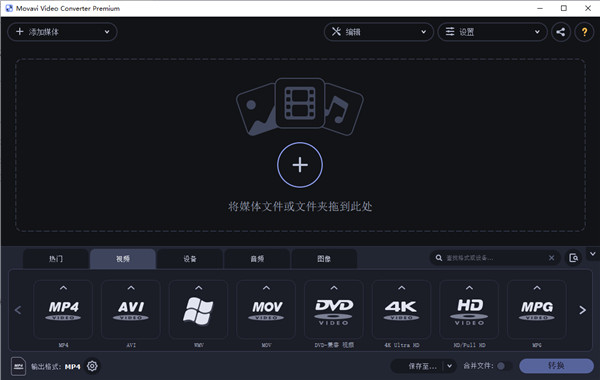Open output format settings gear

(x=92, y=366)
